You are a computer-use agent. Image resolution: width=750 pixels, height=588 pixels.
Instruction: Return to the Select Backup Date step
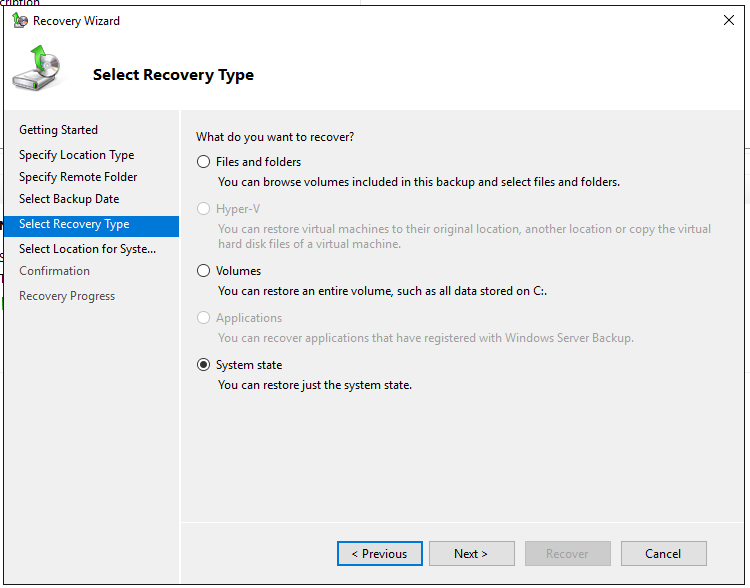(x=69, y=199)
